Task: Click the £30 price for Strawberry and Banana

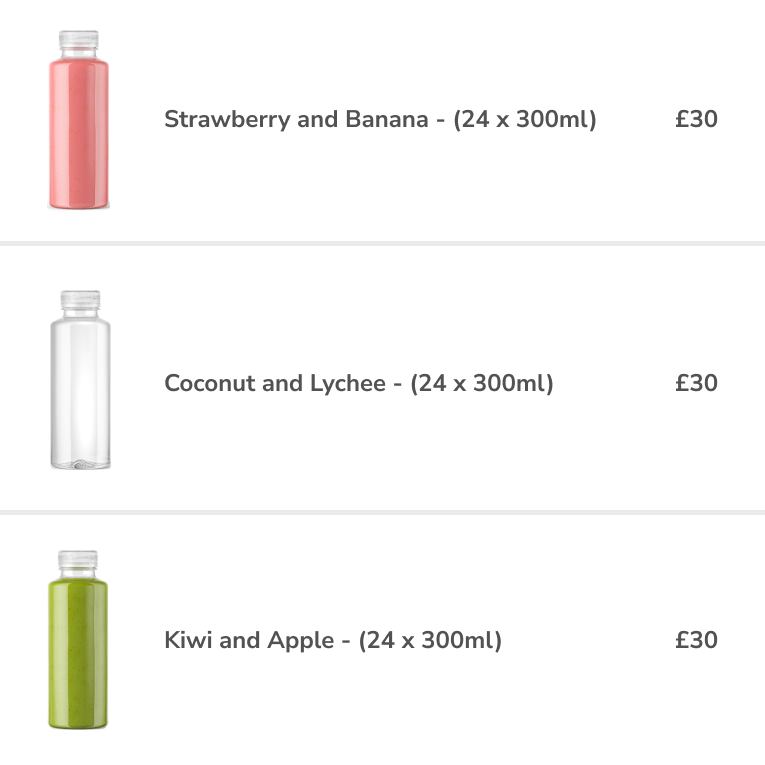Action: coord(696,119)
